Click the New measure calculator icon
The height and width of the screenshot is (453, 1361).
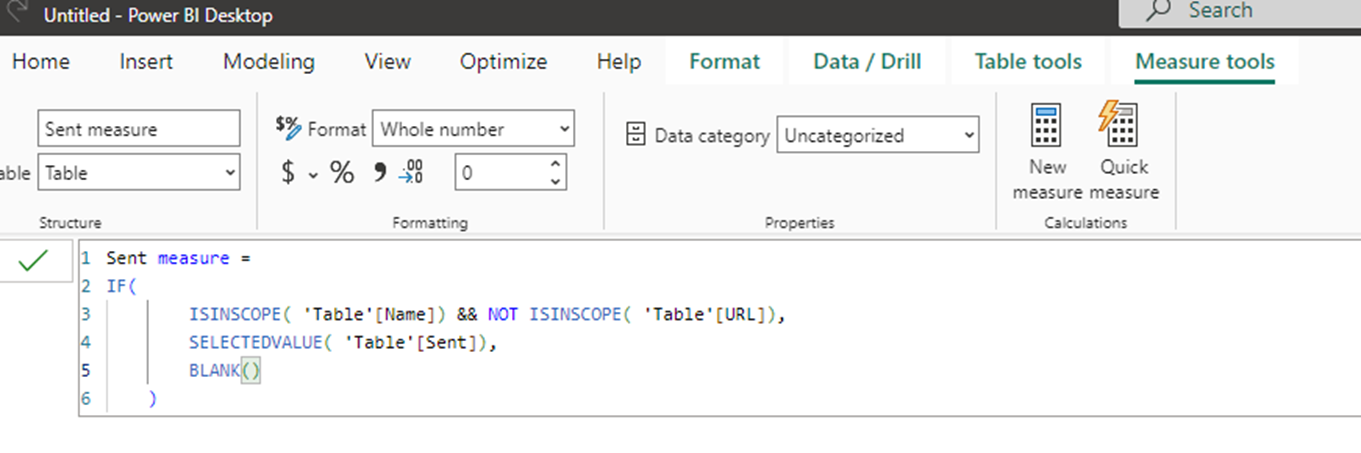1047,127
